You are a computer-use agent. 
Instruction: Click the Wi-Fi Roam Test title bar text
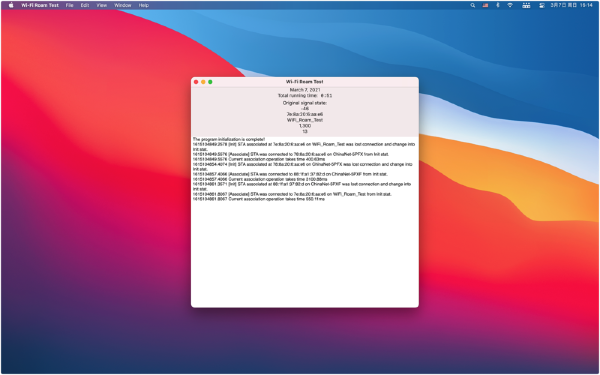(305, 82)
